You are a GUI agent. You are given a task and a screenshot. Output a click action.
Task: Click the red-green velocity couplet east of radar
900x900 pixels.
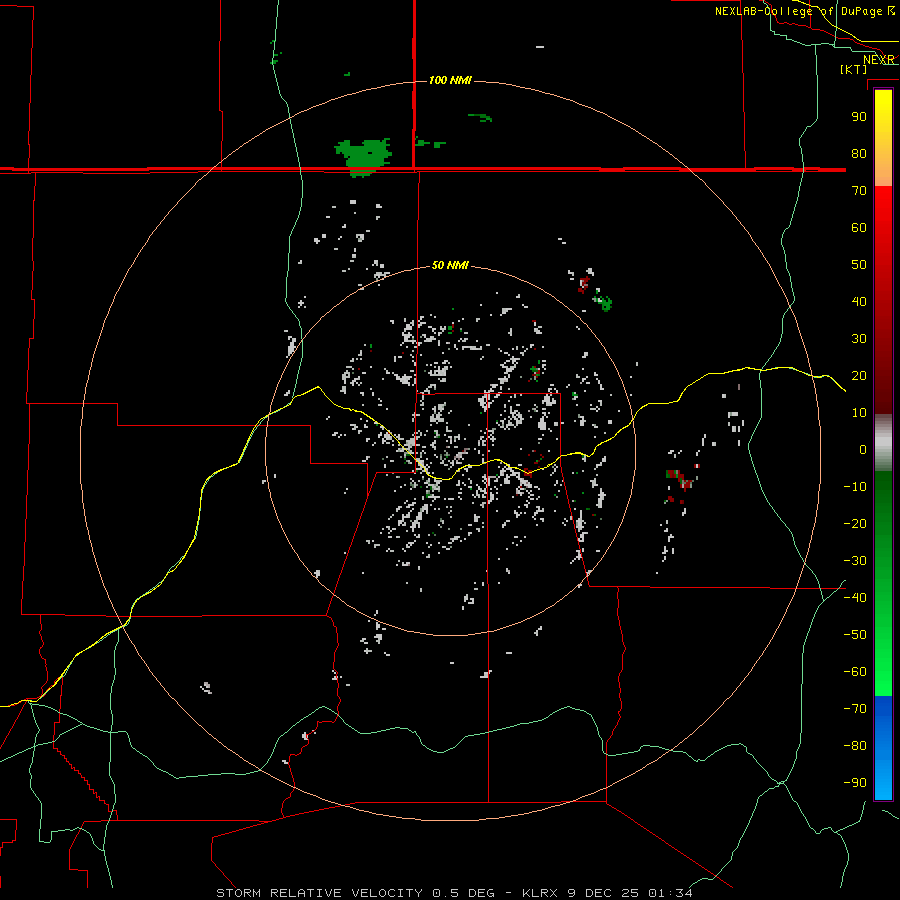(680, 479)
